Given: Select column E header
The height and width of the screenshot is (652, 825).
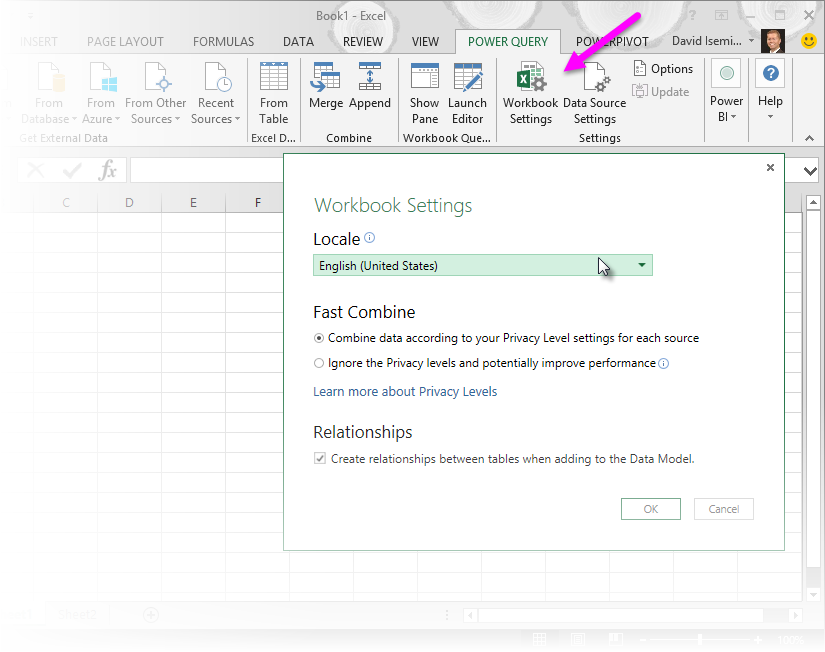Looking at the screenshot, I should tap(194, 203).
